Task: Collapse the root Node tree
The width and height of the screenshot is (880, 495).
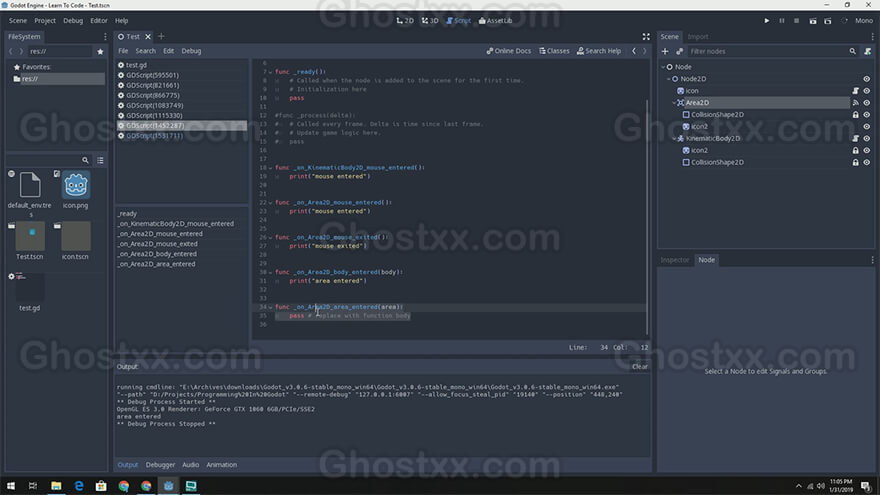Action: (x=663, y=67)
